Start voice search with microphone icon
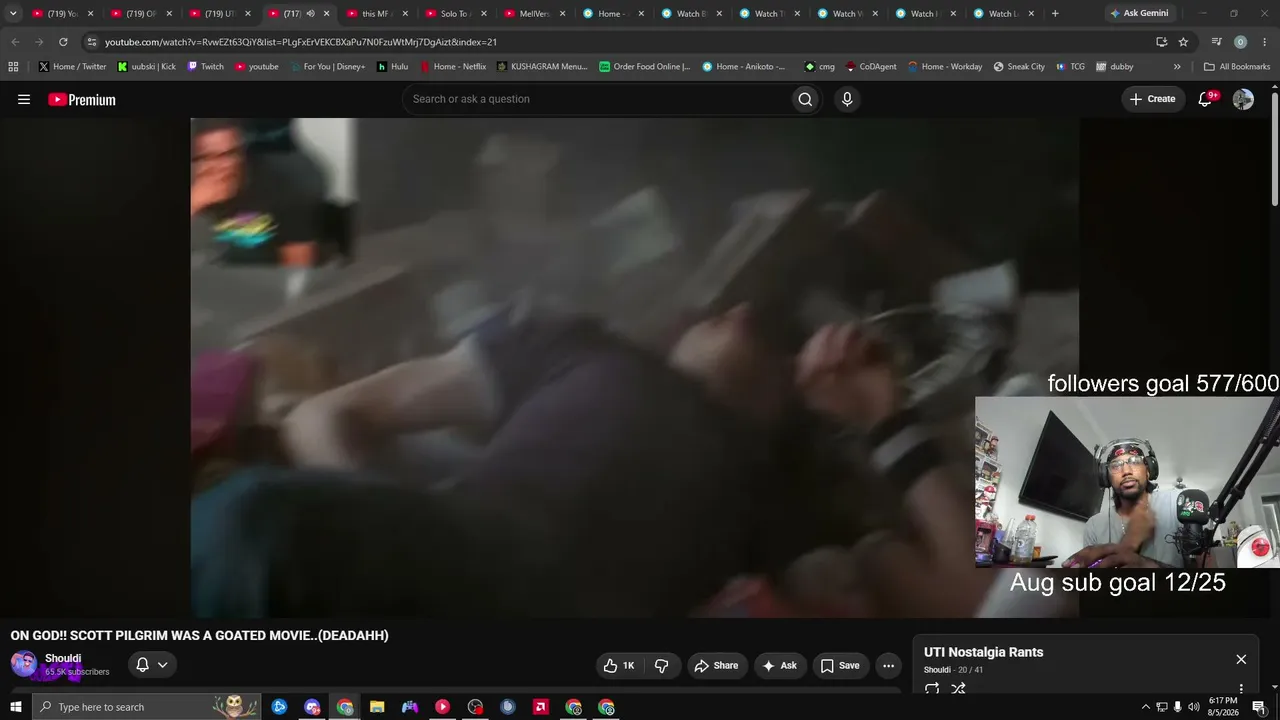The image size is (1280, 720). tap(847, 99)
